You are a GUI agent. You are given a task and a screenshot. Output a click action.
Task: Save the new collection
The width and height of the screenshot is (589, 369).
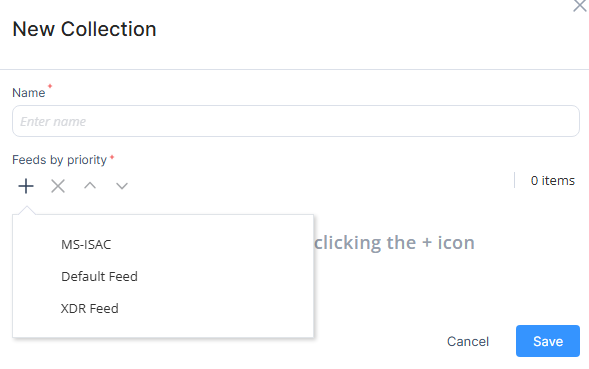548,341
